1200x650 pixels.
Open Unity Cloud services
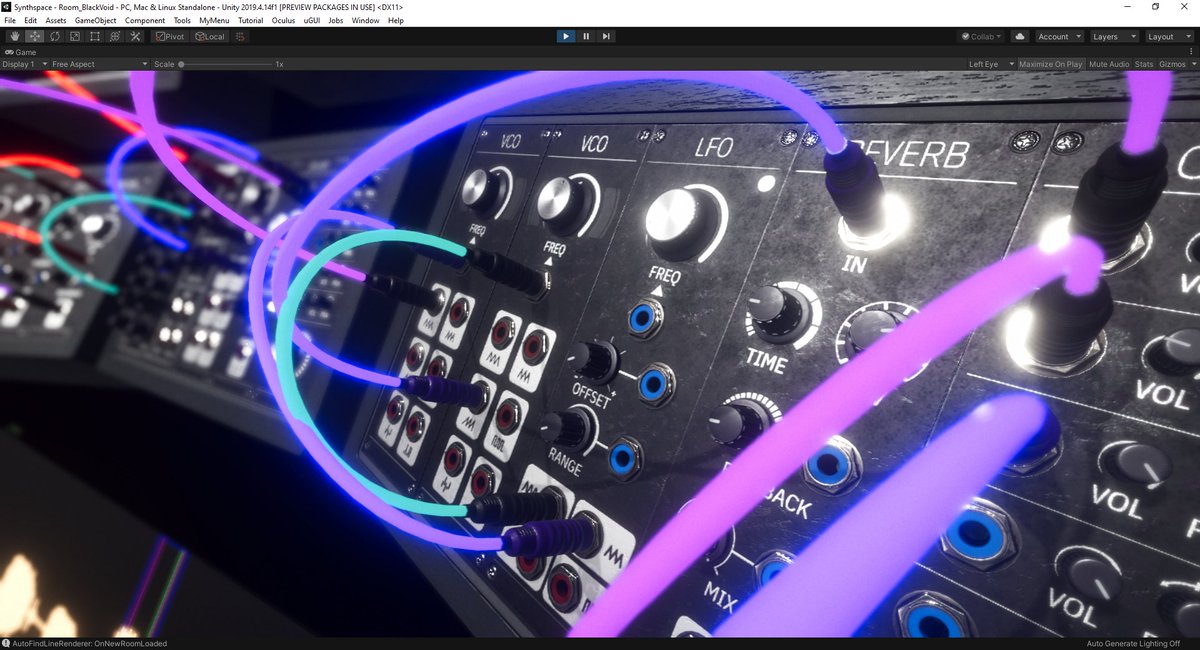point(1020,36)
